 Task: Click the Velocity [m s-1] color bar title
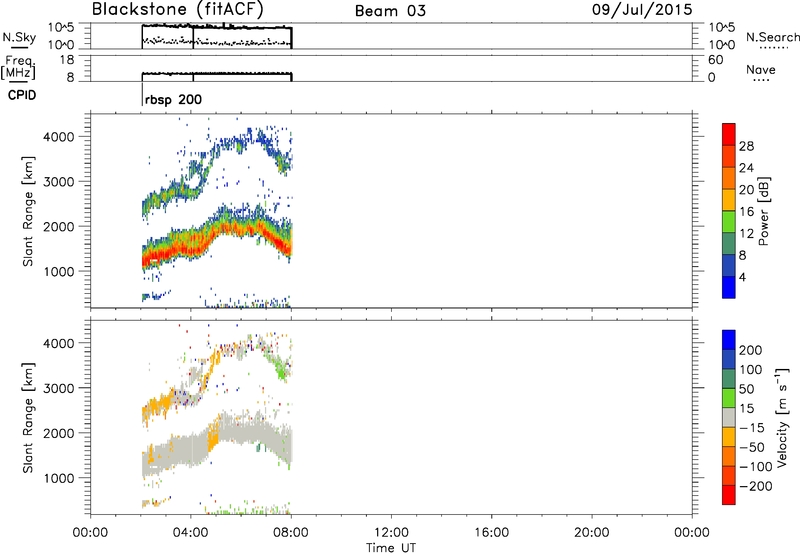[x=782, y=417]
